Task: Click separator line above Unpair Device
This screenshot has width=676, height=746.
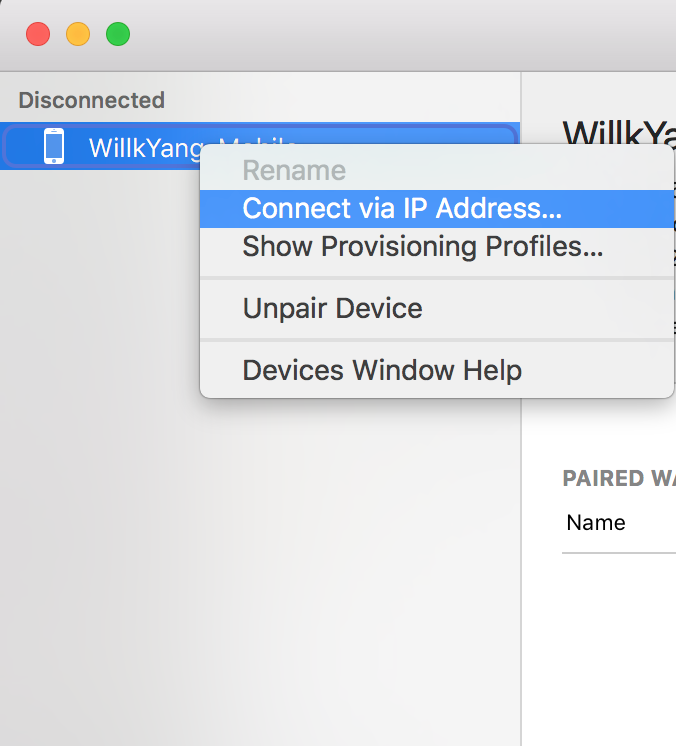Action: [437, 278]
